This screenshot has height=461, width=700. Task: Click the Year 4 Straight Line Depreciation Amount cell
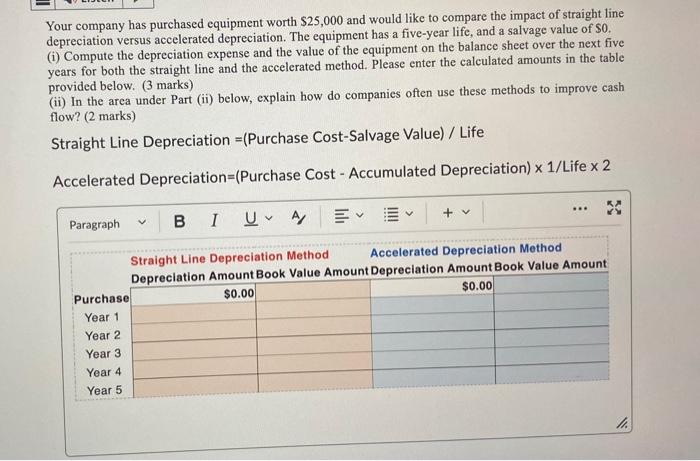tap(195, 368)
